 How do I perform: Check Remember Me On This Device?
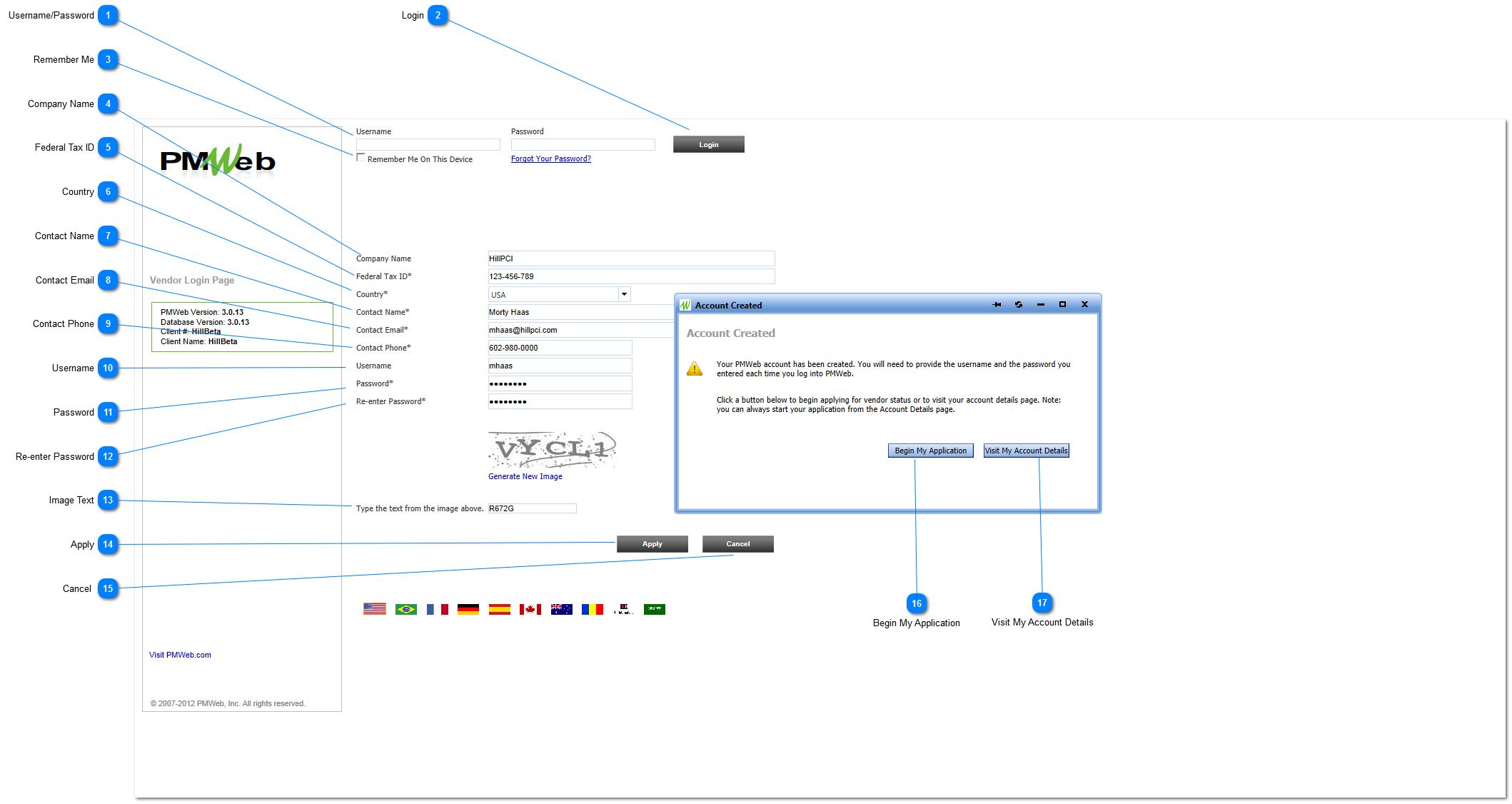[361, 158]
